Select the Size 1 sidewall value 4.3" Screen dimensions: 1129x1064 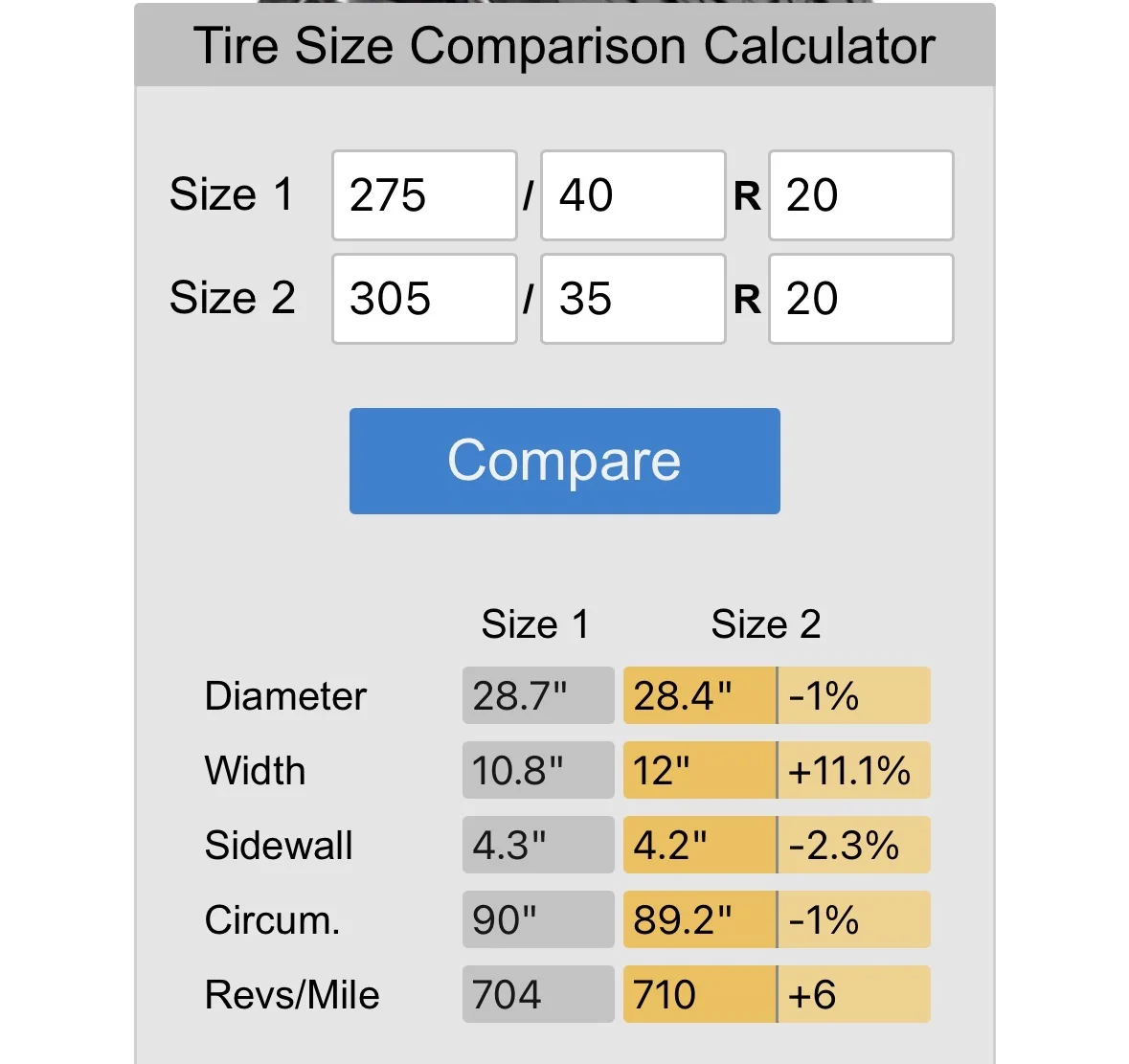[x=537, y=845]
